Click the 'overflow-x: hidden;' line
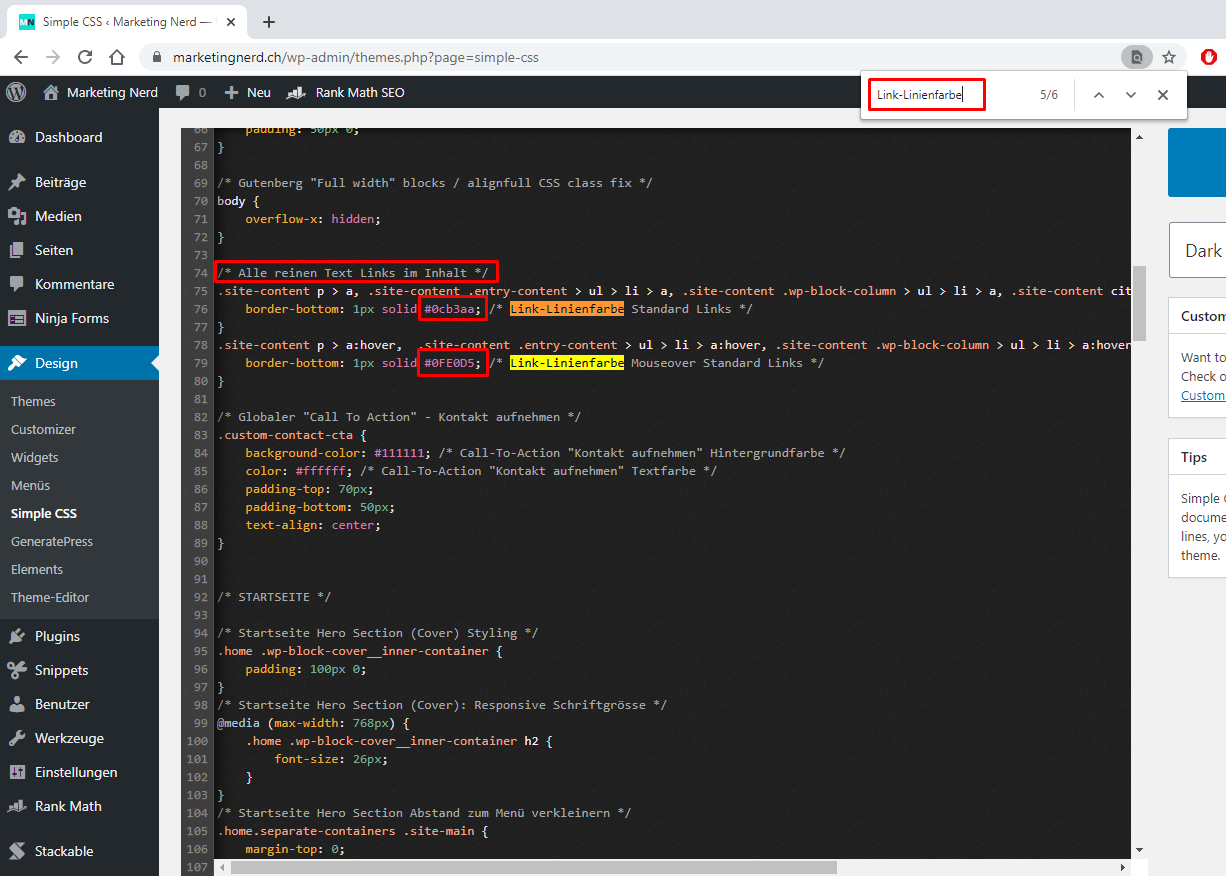Screen dimensions: 1226x876 coord(313,219)
